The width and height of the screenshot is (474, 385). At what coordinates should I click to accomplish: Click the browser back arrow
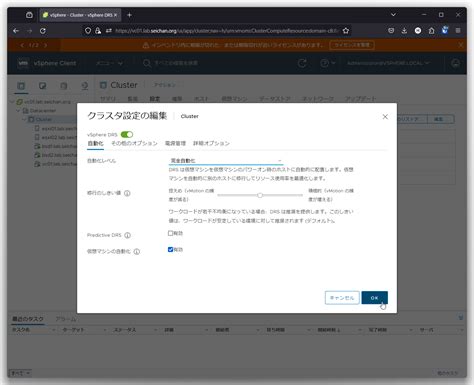pos(16,31)
